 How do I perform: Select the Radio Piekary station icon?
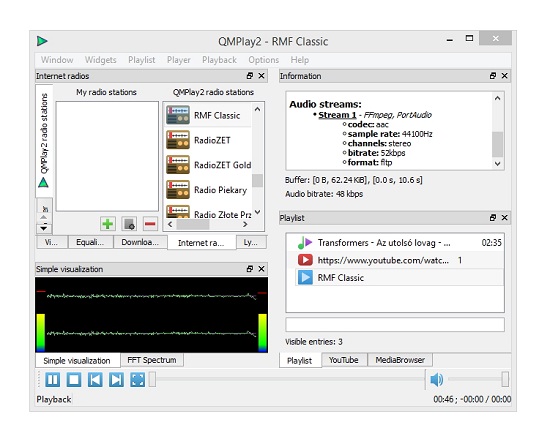click(178, 189)
